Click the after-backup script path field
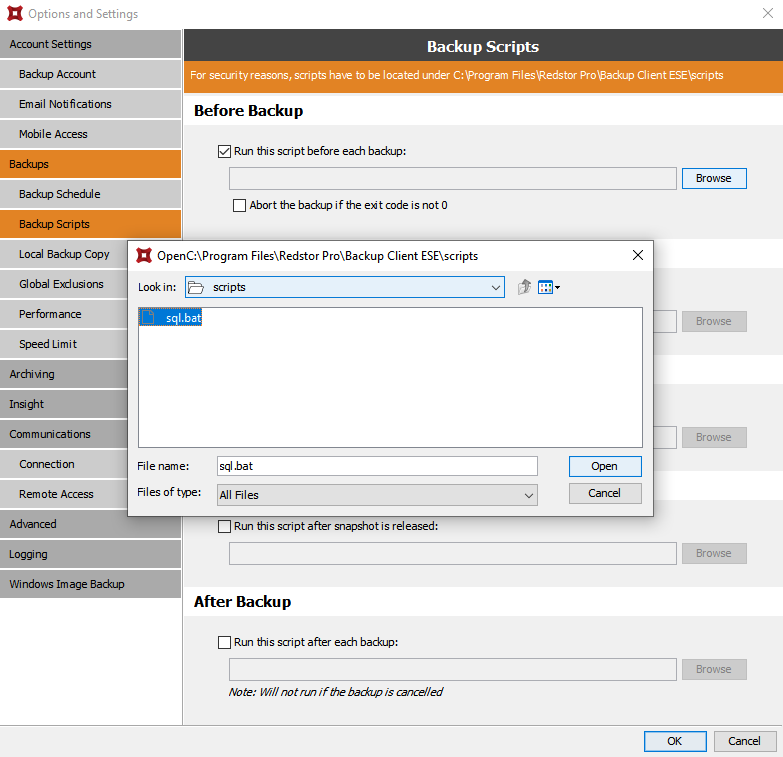 pos(452,669)
